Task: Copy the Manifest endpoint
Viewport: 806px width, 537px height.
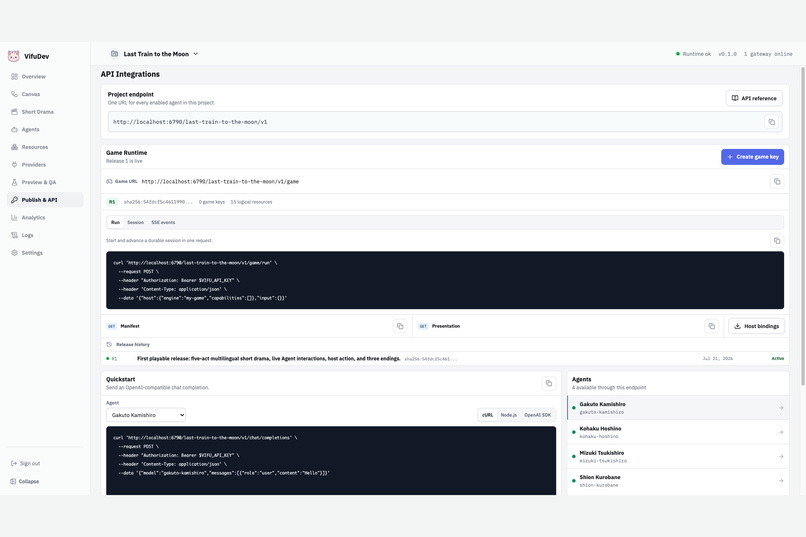Action: [x=400, y=326]
